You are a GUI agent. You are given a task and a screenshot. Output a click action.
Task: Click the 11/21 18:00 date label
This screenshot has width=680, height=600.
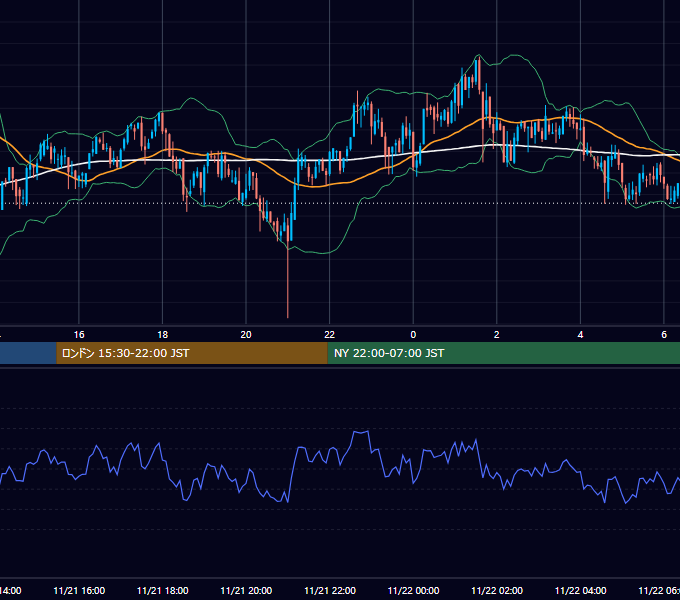click(163, 590)
